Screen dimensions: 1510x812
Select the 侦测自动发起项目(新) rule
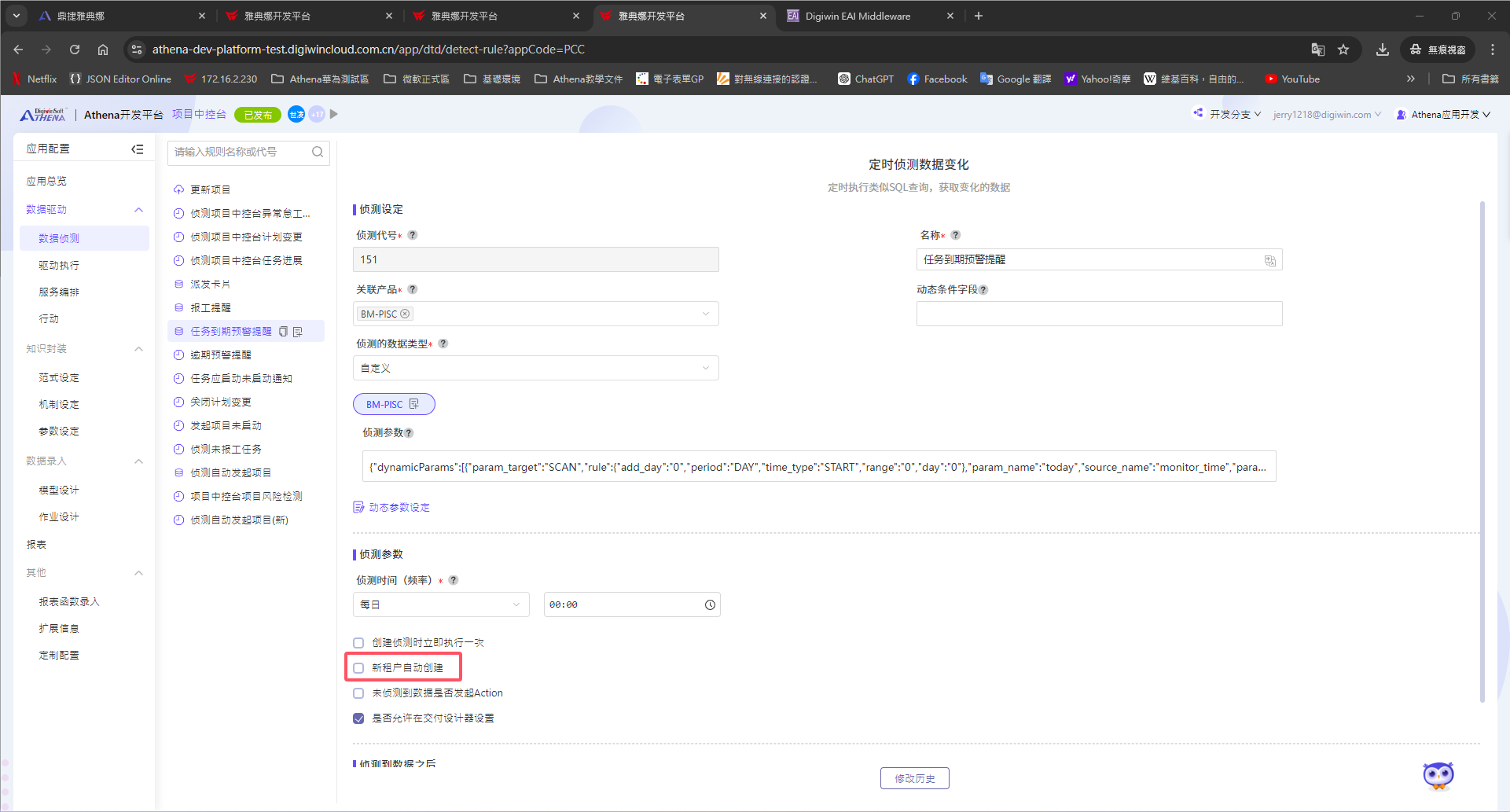coord(239,520)
